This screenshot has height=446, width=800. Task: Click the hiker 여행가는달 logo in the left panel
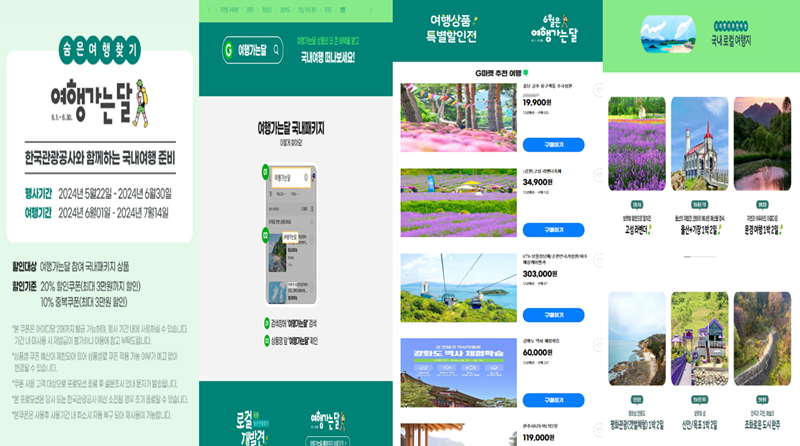99,103
